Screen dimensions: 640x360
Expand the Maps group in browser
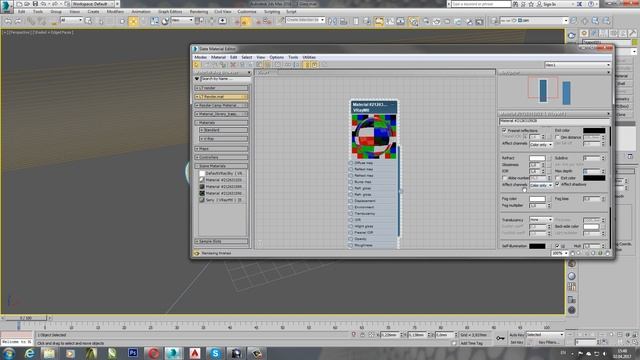(x=222, y=149)
